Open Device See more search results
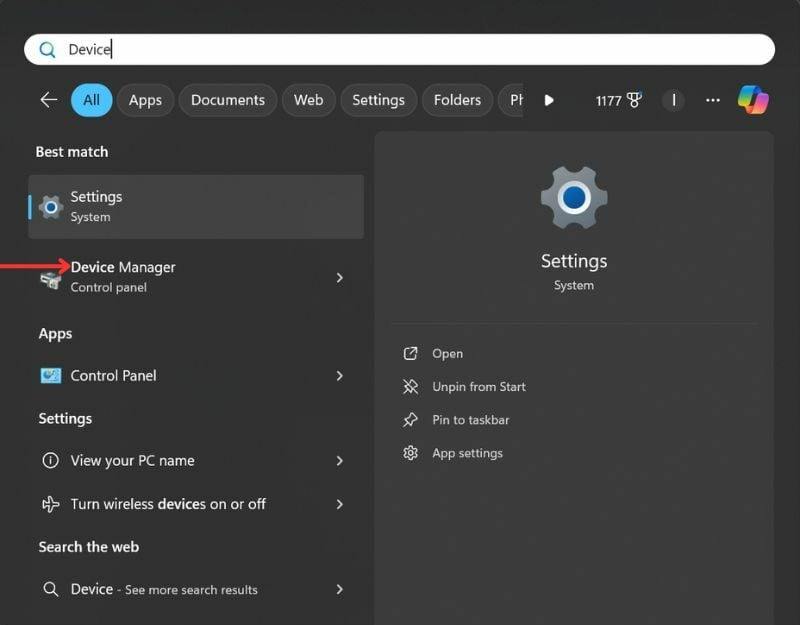800x625 pixels. [196, 589]
